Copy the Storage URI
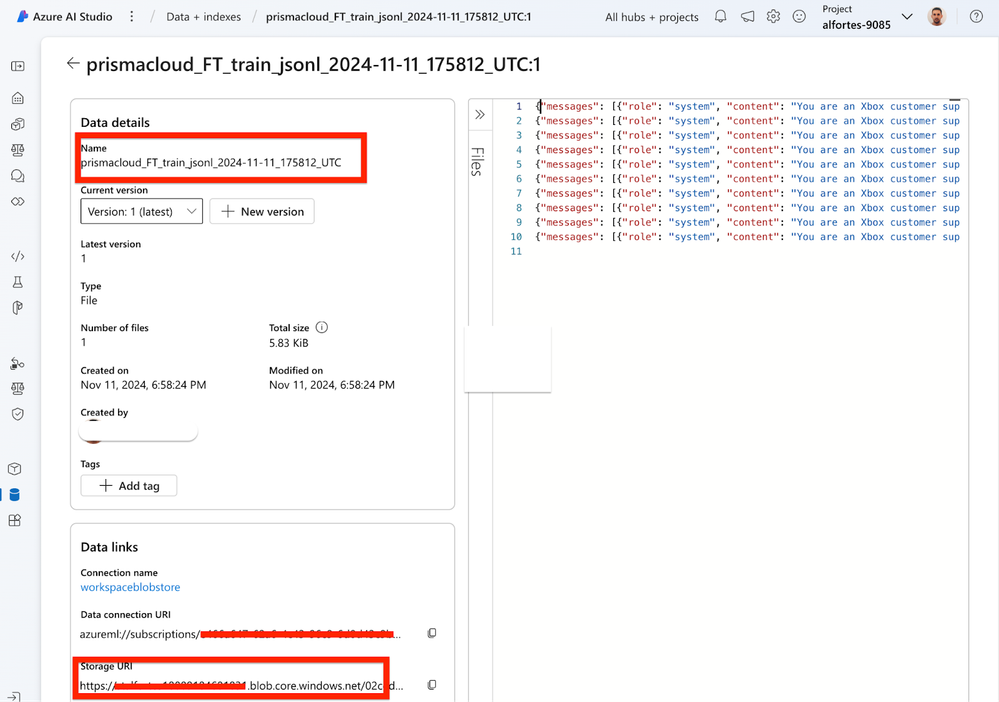Viewport: 999px width, 702px height. click(432, 685)
